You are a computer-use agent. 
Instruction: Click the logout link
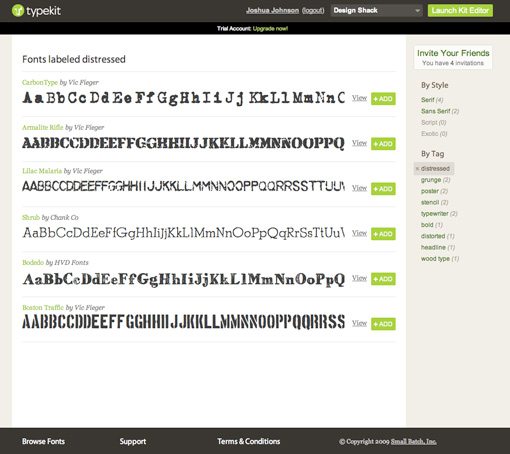pos(313,10)
